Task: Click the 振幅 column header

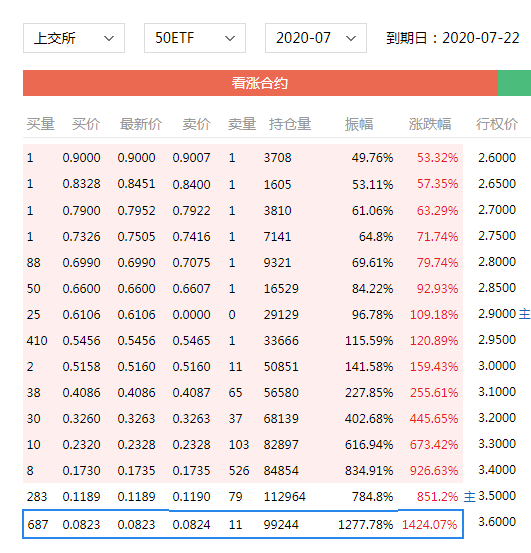Action: pos(359,124)
